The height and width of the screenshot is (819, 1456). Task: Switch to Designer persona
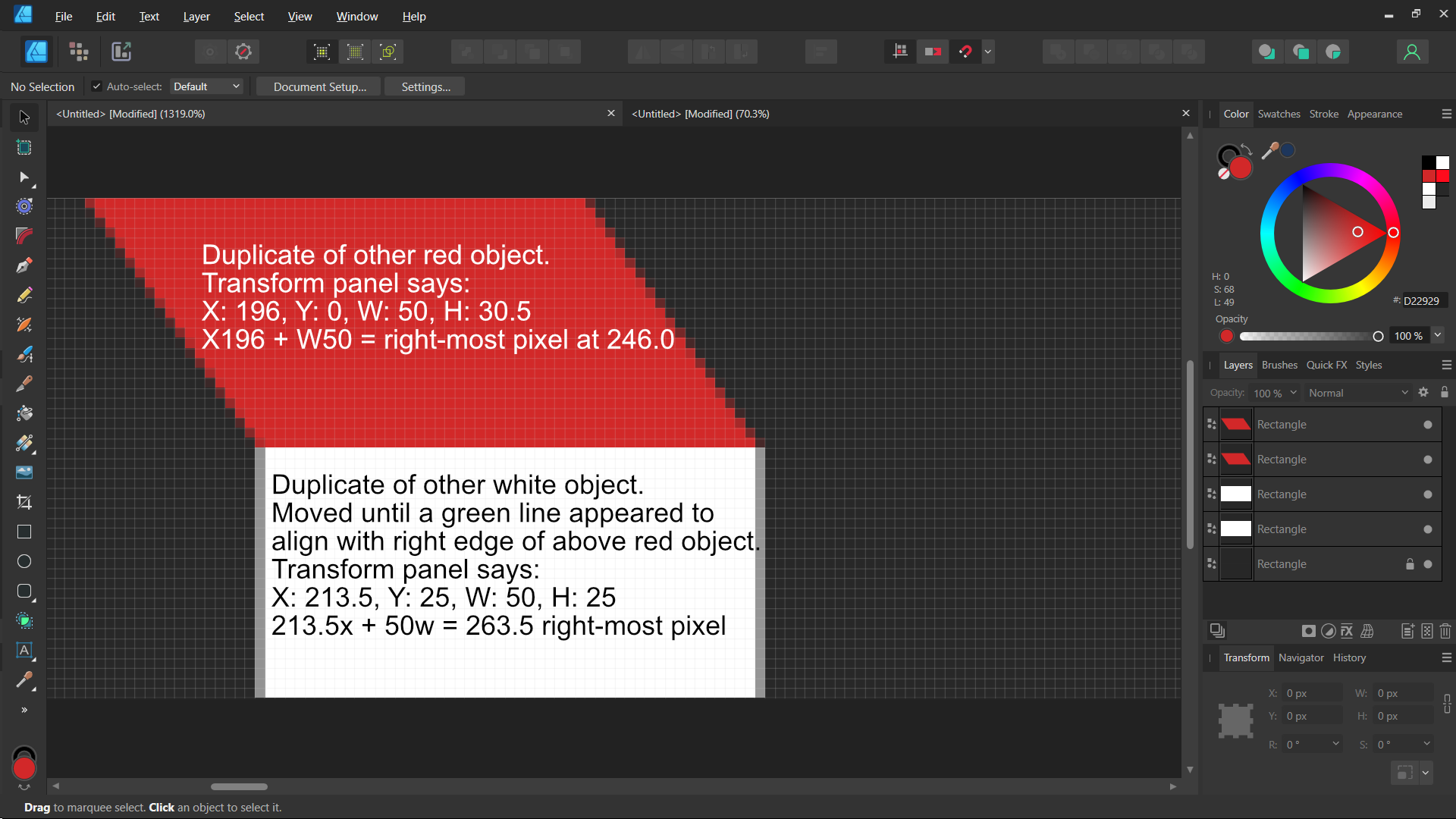(36, 52)
